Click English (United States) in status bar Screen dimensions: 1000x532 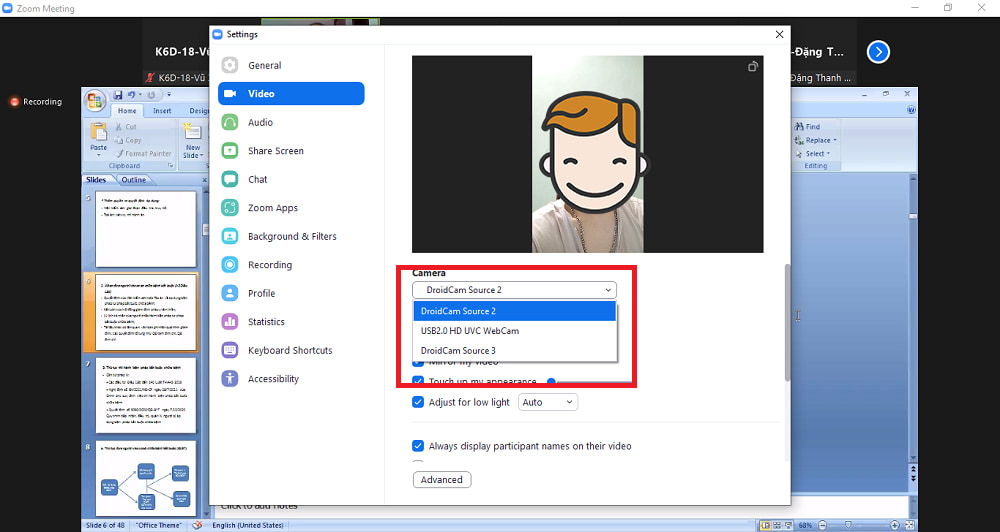[x=248, y=526]
